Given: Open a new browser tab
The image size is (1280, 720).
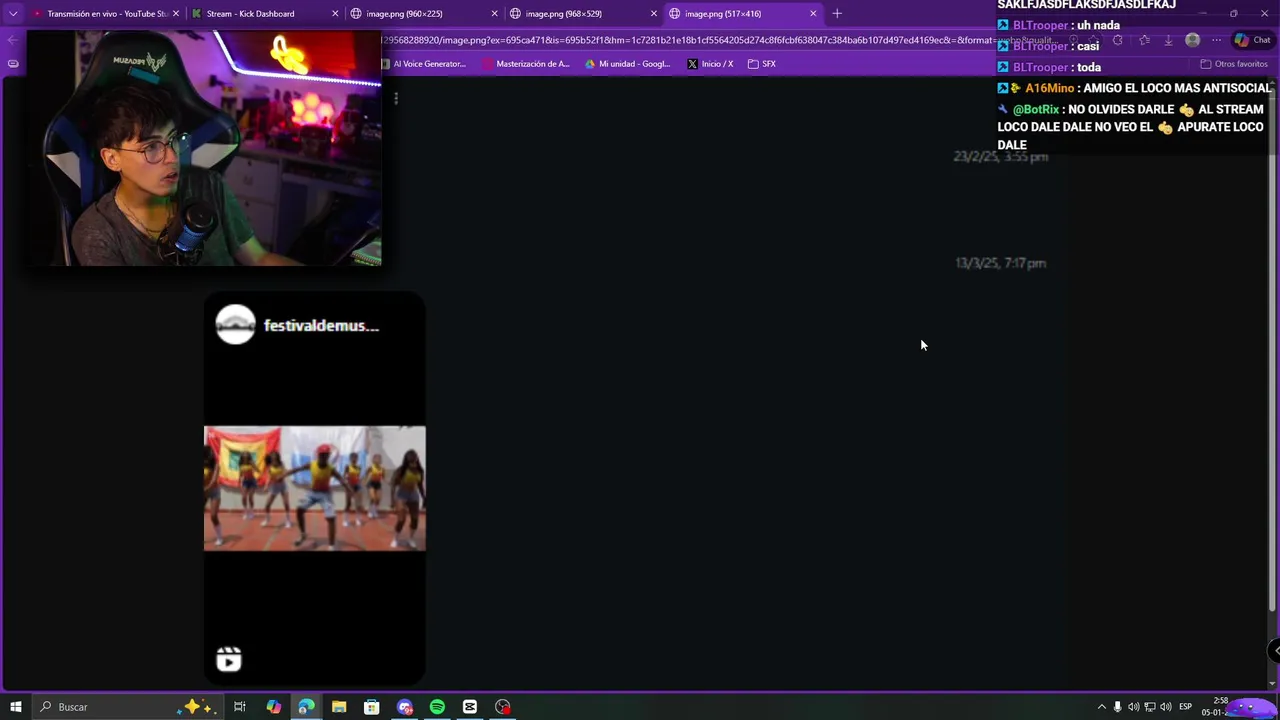Looking at the screenshot, I should 837,14.
